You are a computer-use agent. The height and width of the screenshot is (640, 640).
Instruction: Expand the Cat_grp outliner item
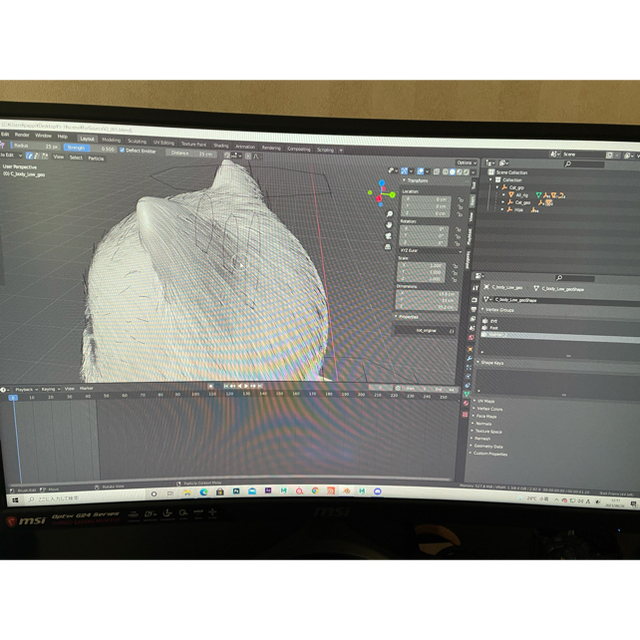(498, 187)
